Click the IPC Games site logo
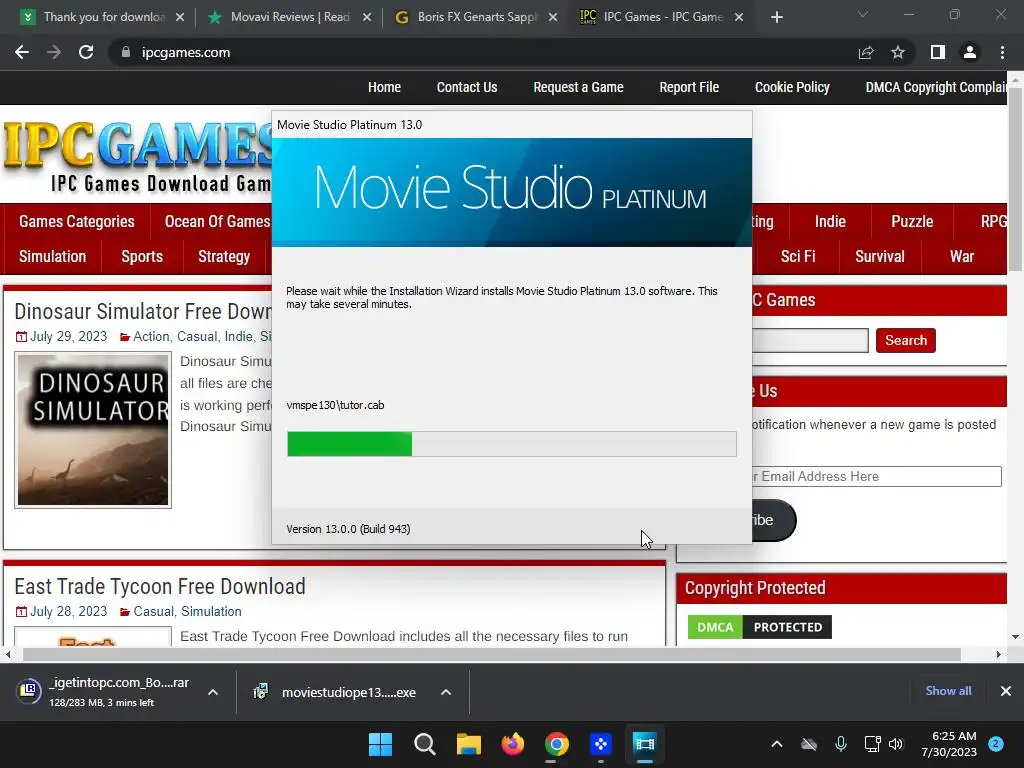This screenshot has height=768, width=1024. pos(137,155)
